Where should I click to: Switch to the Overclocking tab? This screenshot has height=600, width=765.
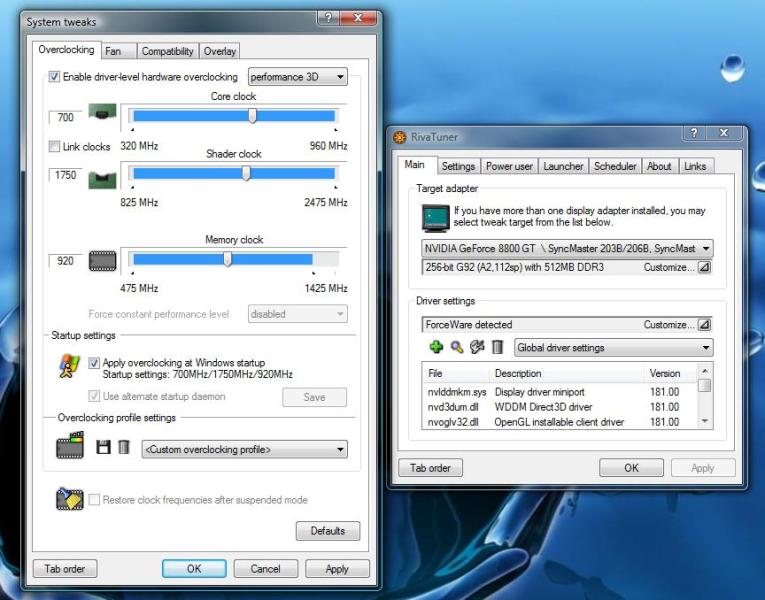(x=66, y=50)
